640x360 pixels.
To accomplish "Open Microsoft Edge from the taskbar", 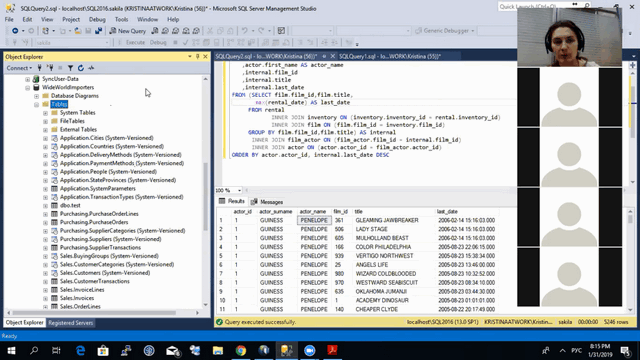I will tap(80, 350).
